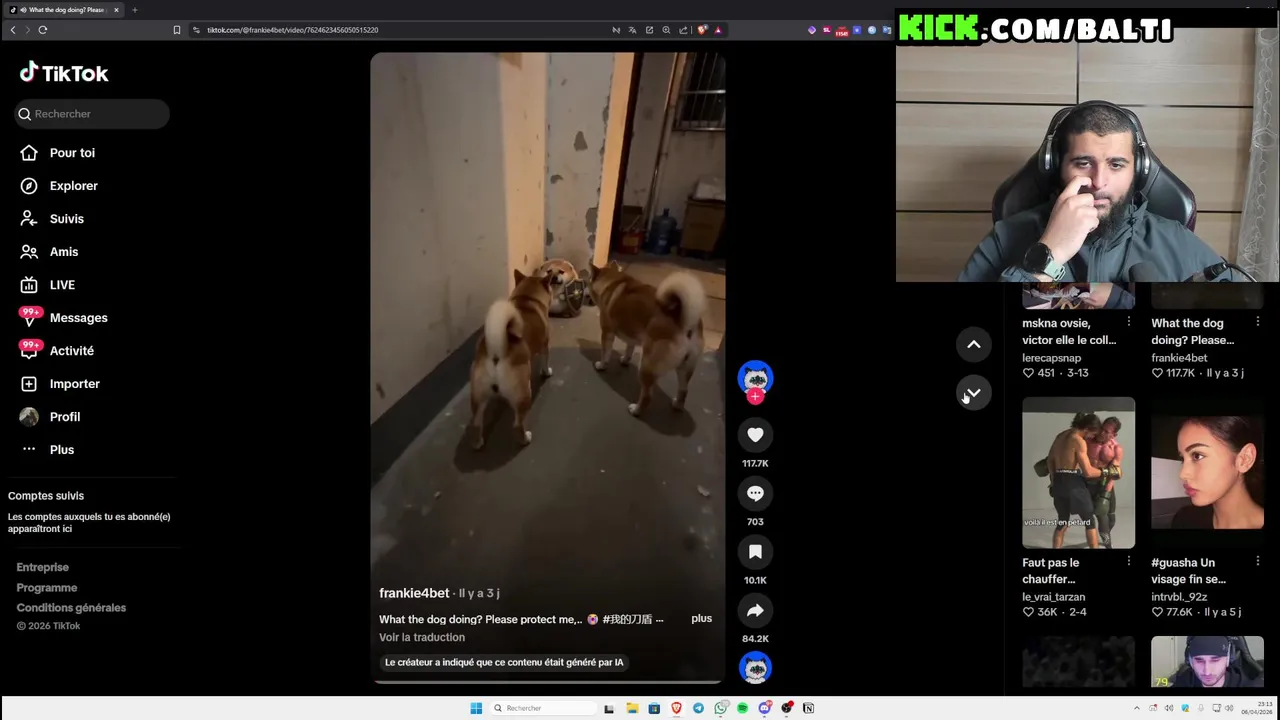Click Entreprise footer link

[x=42, y=567]
